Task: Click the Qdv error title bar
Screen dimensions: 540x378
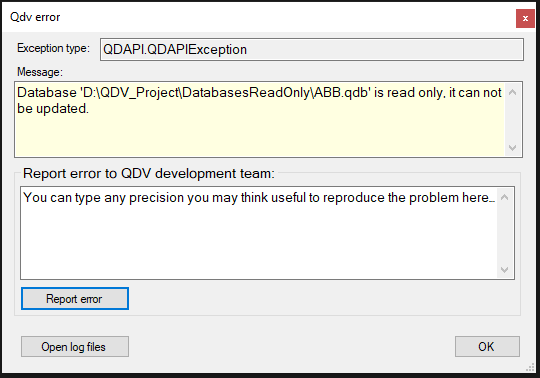Action: pyautogui.click(x=258, y=17)
